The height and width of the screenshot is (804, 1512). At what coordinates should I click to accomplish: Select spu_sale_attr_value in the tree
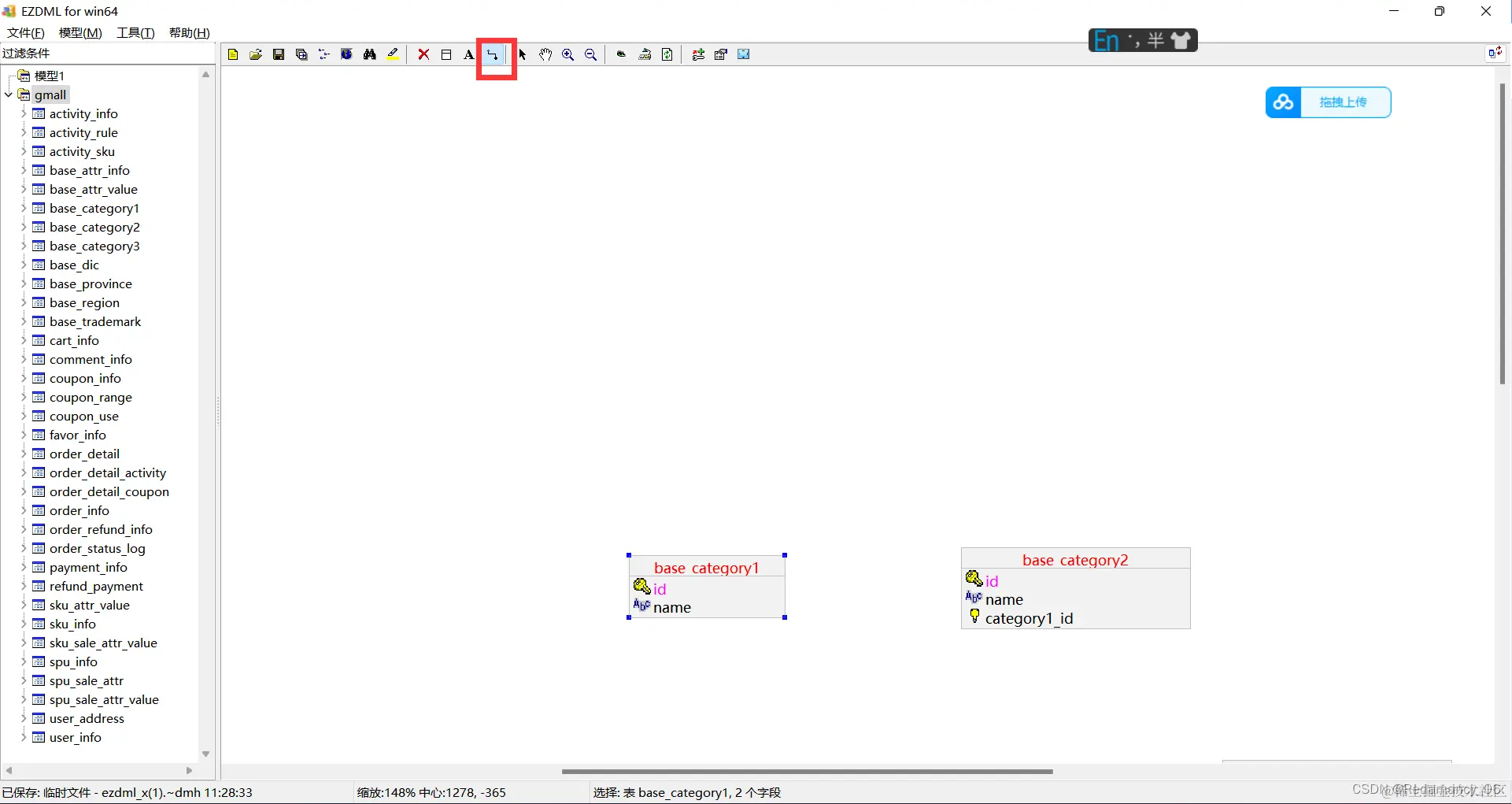(104, 699)
